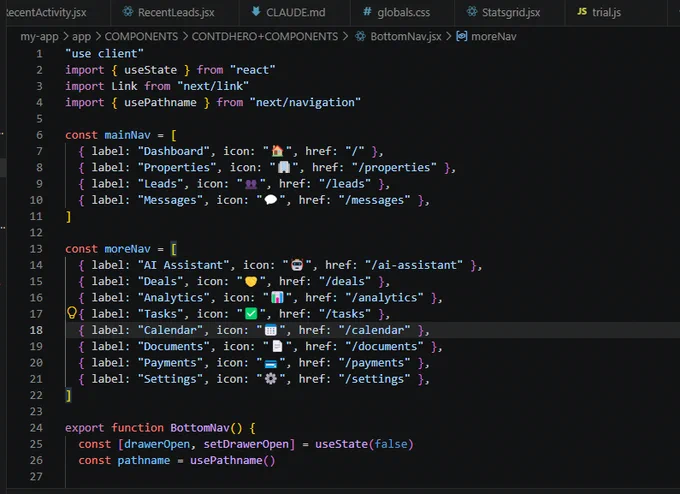
Task: Expand breadcrumb chevron after BottomNav.jsx
Action: [449, 36]
